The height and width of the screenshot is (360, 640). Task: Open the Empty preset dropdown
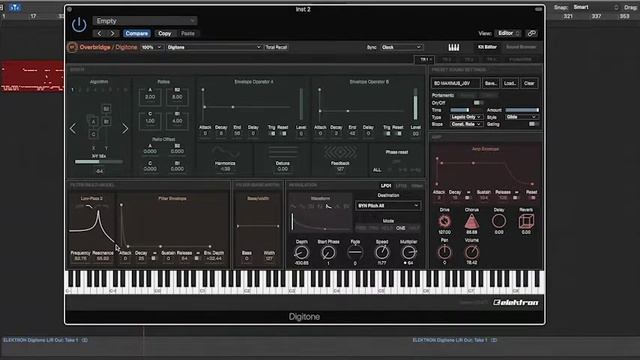click(145, 21)
